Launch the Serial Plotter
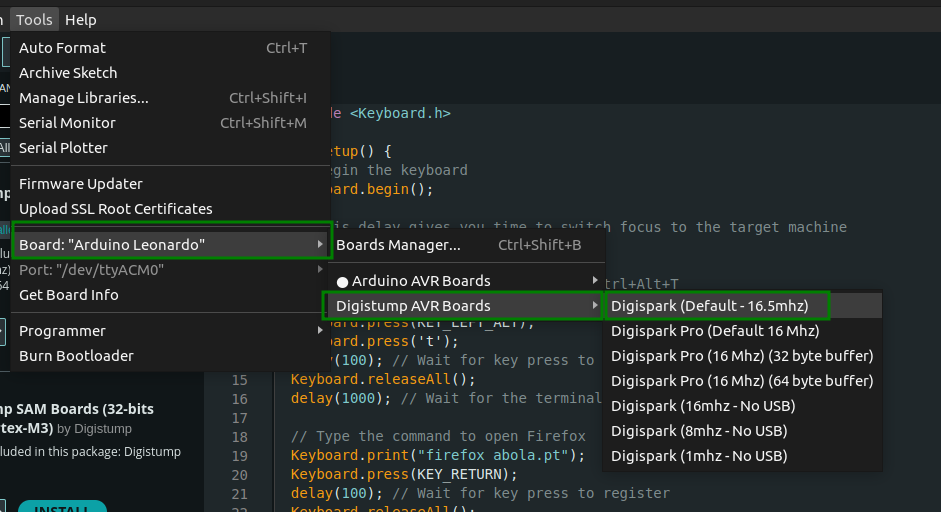This screenshot has height=512, width=941. 63,148
